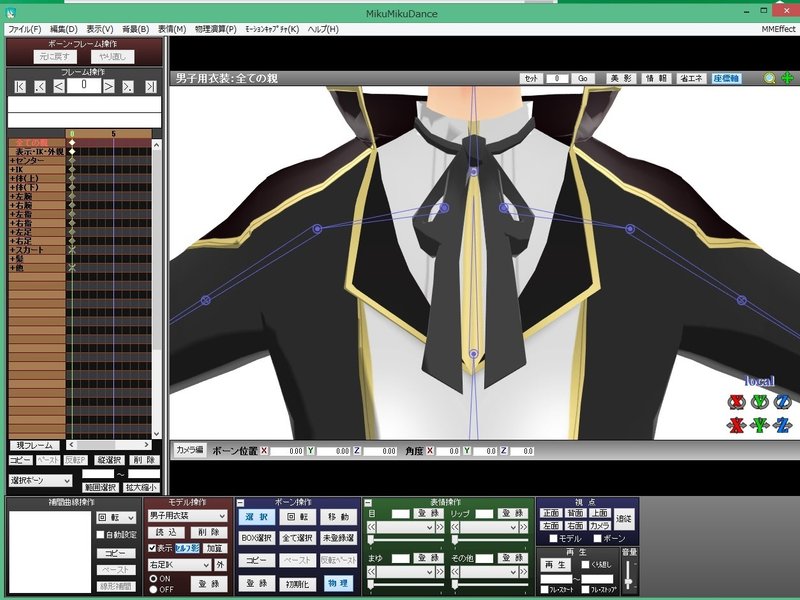Next 目 morph double-arrow button
800x600 pixels.
click(440, 527)
